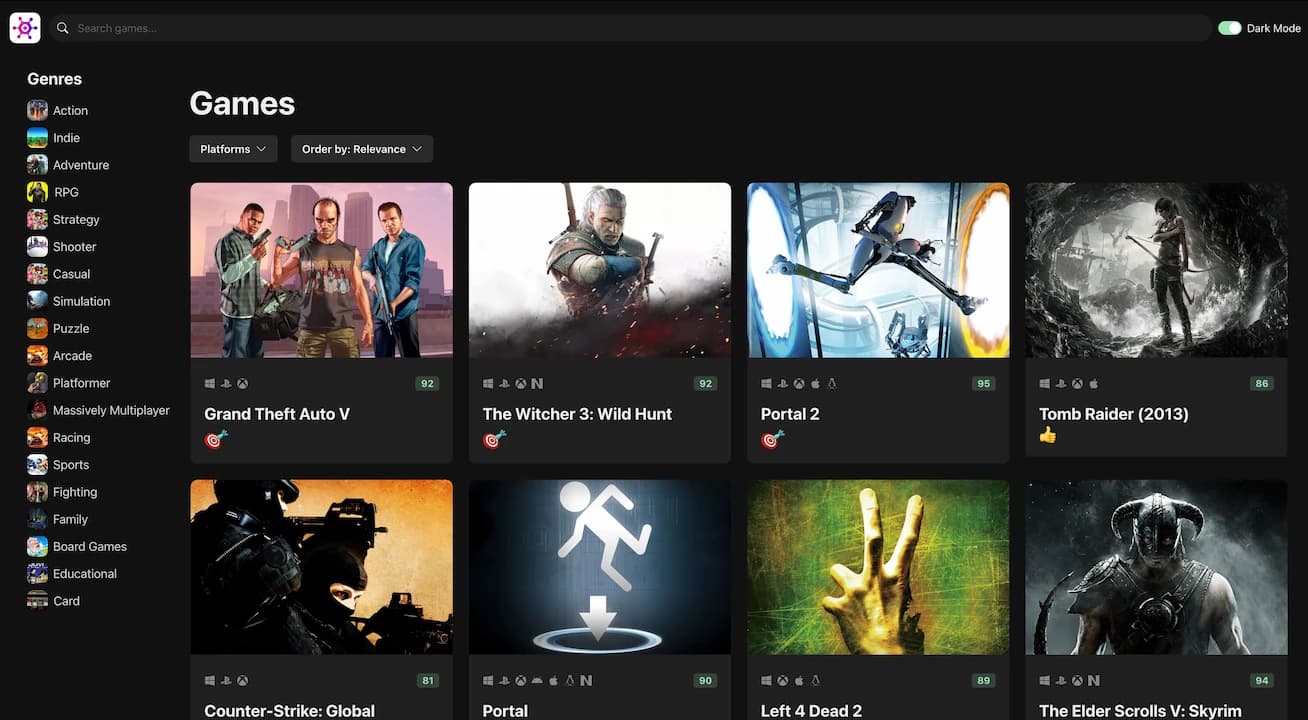Click the Massively Multiplayer genre icon

[37, 410]
